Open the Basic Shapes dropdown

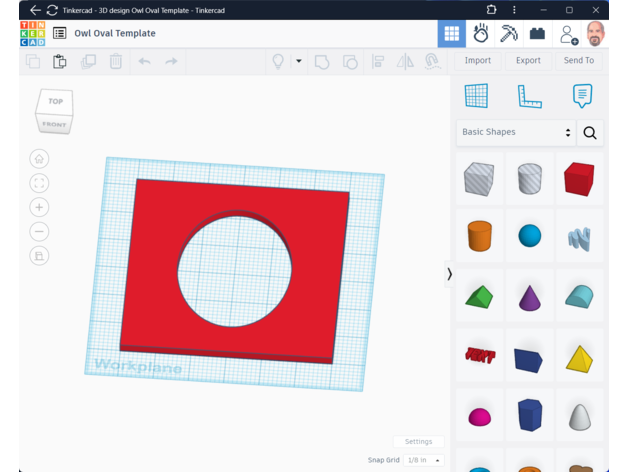(x=516, y=132)
